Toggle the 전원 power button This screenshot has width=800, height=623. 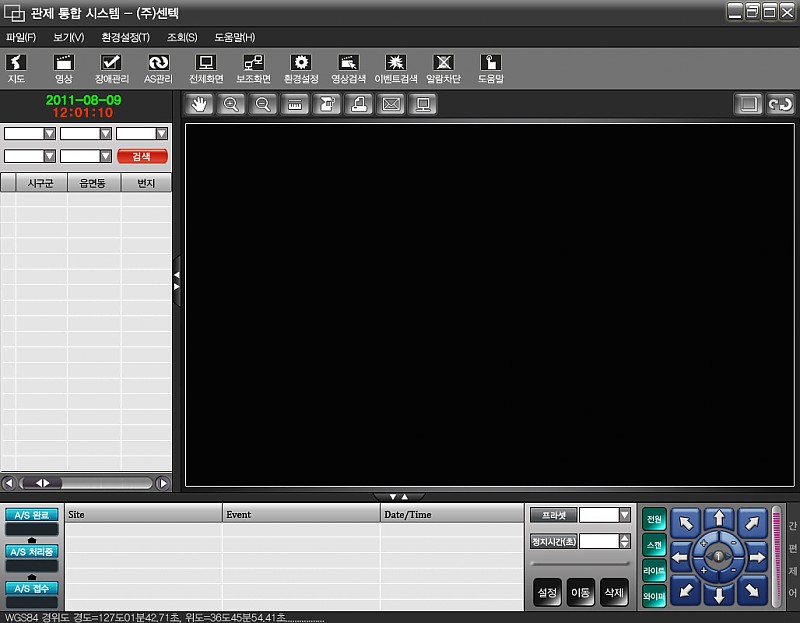point(654,520)
